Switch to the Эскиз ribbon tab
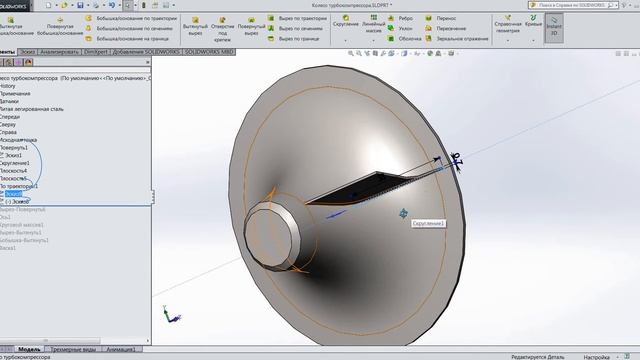 tap(28, 52)
